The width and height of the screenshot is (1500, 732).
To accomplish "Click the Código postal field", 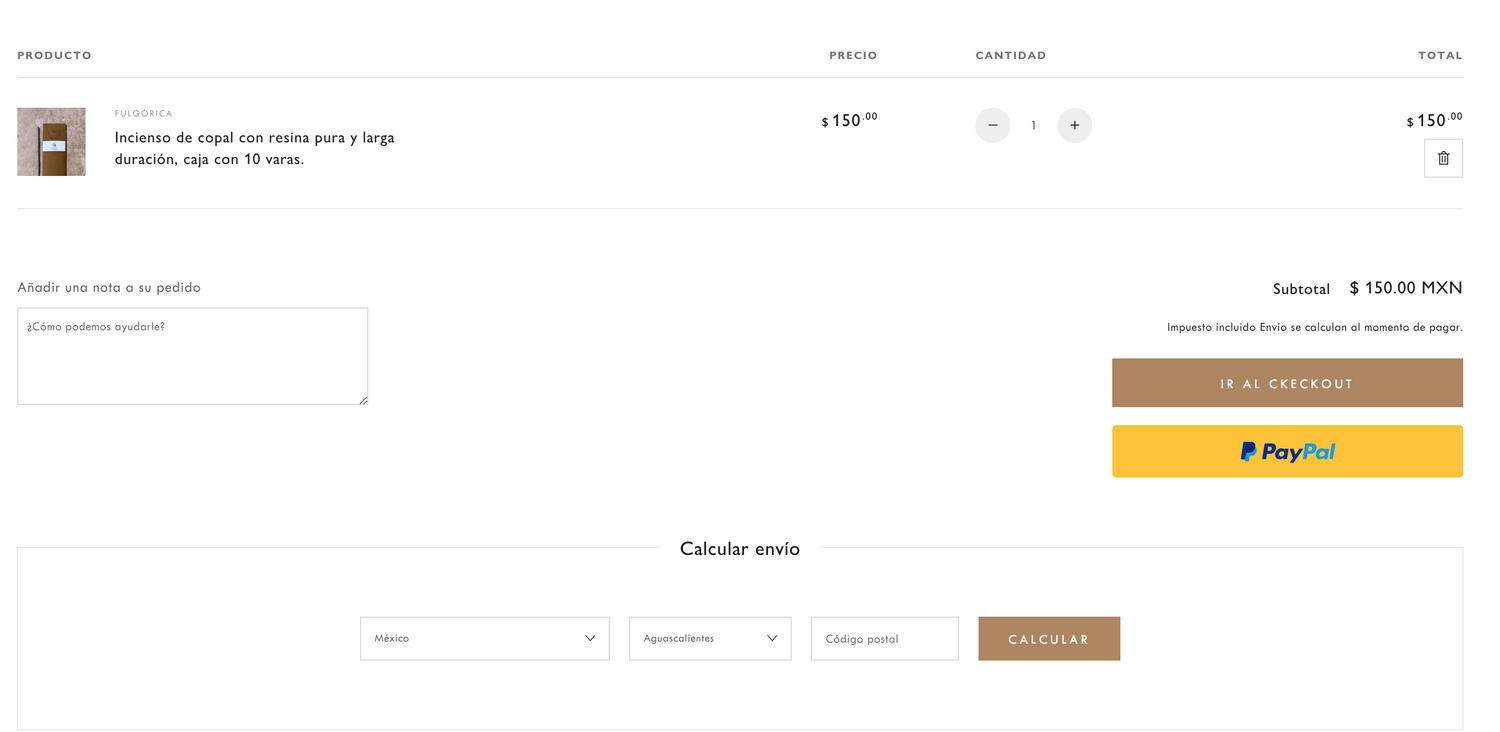I will coord(884,638).
